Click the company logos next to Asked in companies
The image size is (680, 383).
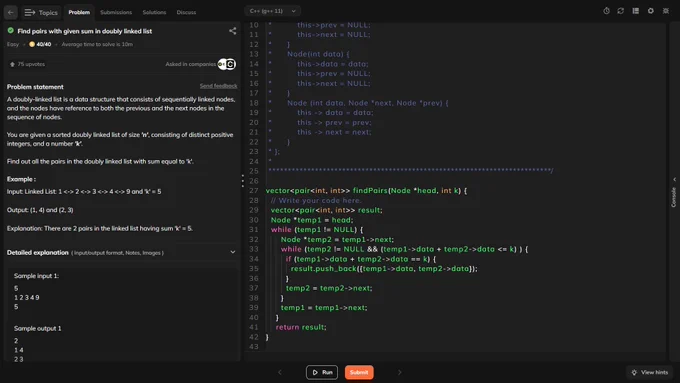click(226, 64)
